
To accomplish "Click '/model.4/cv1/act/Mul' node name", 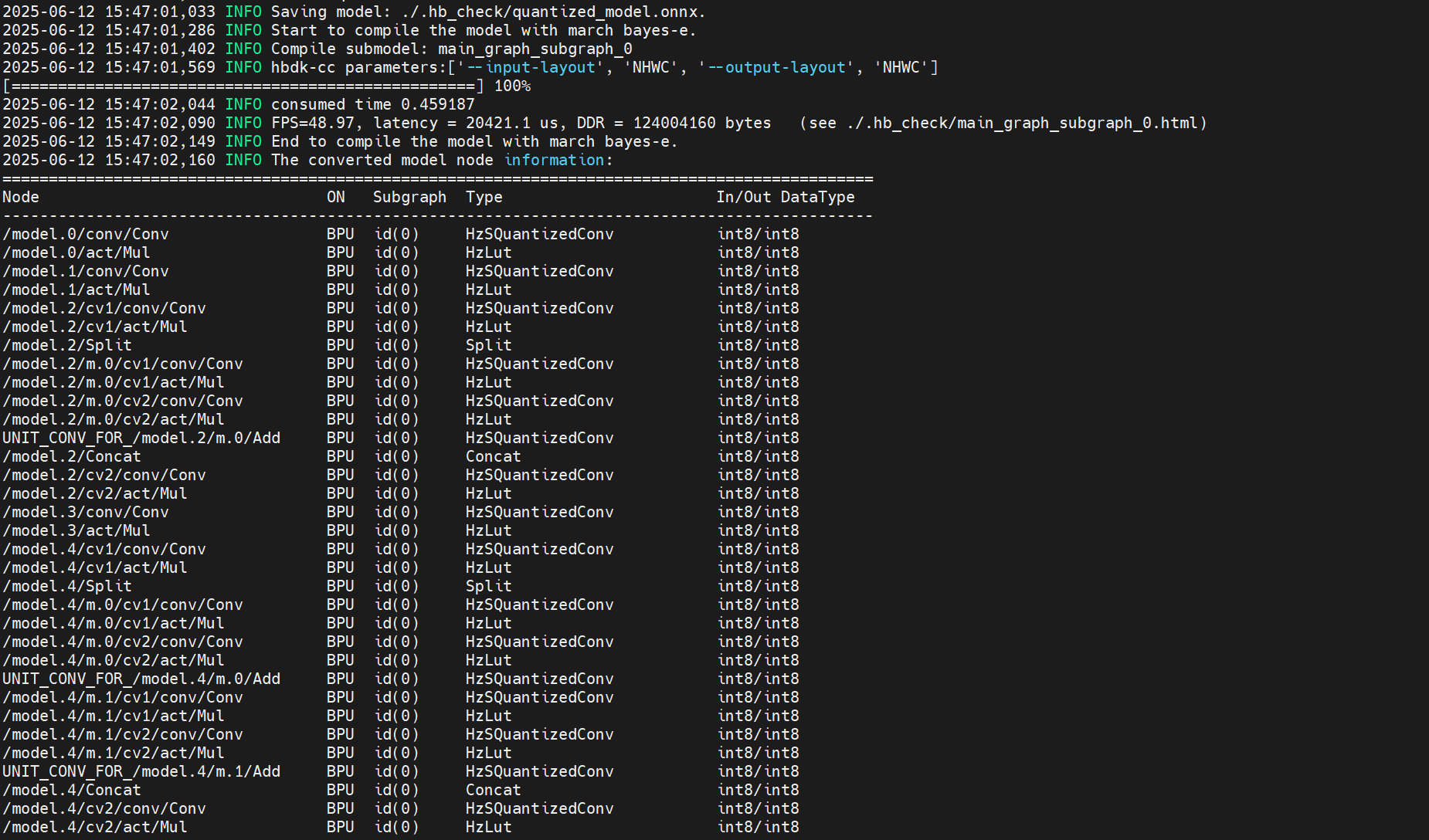I will click(95, 567).
